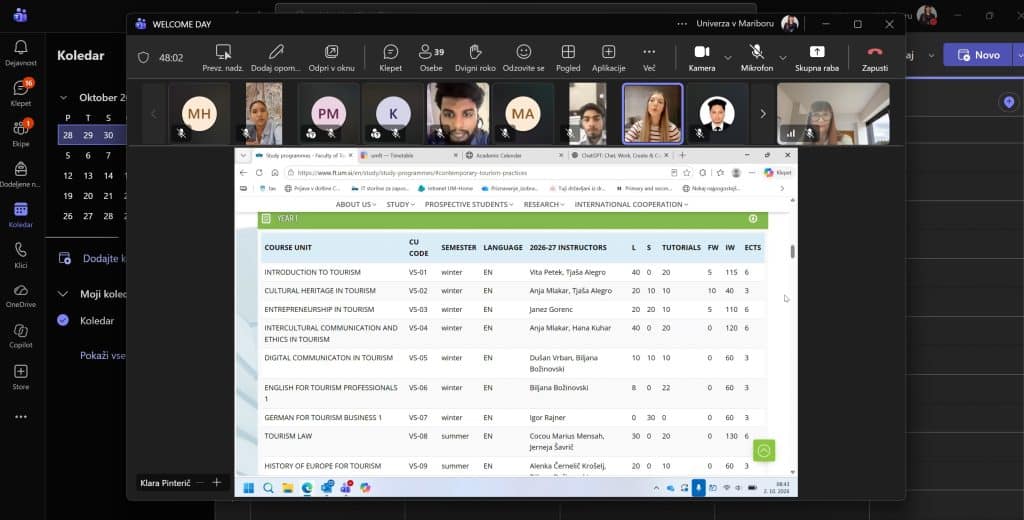This screenshot has width=1024, height=520.
Task: Click Pokaži vse link in calendar pane
Action: pos(103,355)
